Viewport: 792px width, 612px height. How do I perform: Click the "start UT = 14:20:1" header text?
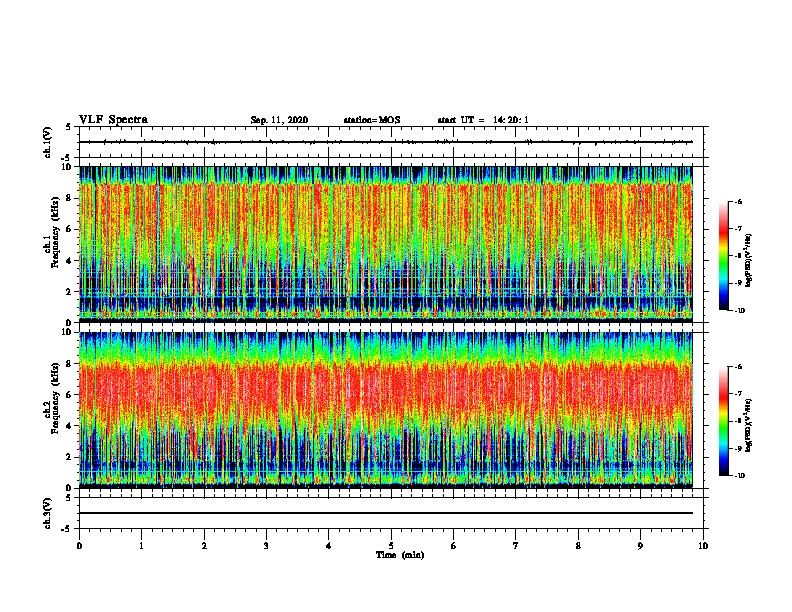tap(483, 120)
